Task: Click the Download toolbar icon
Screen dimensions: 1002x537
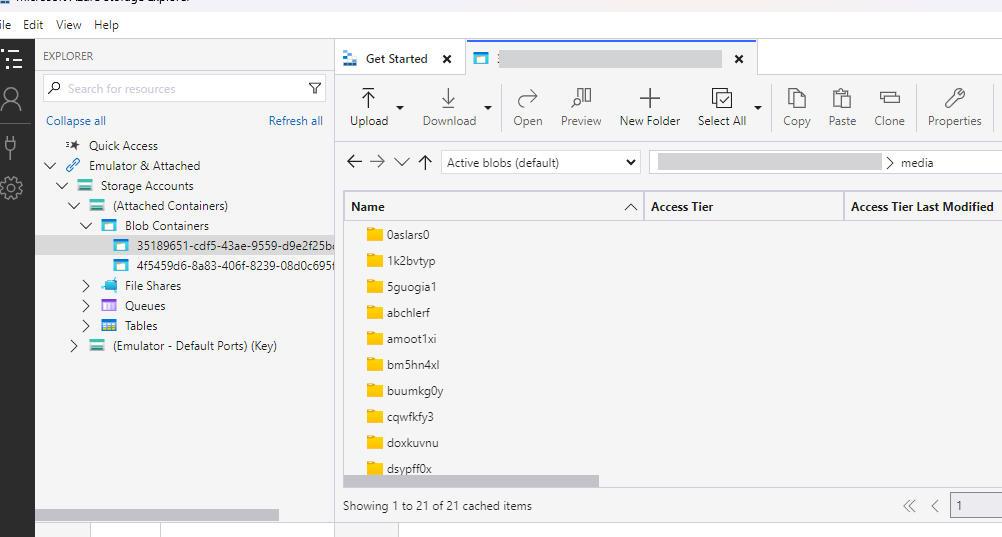Action: [448, 98]
